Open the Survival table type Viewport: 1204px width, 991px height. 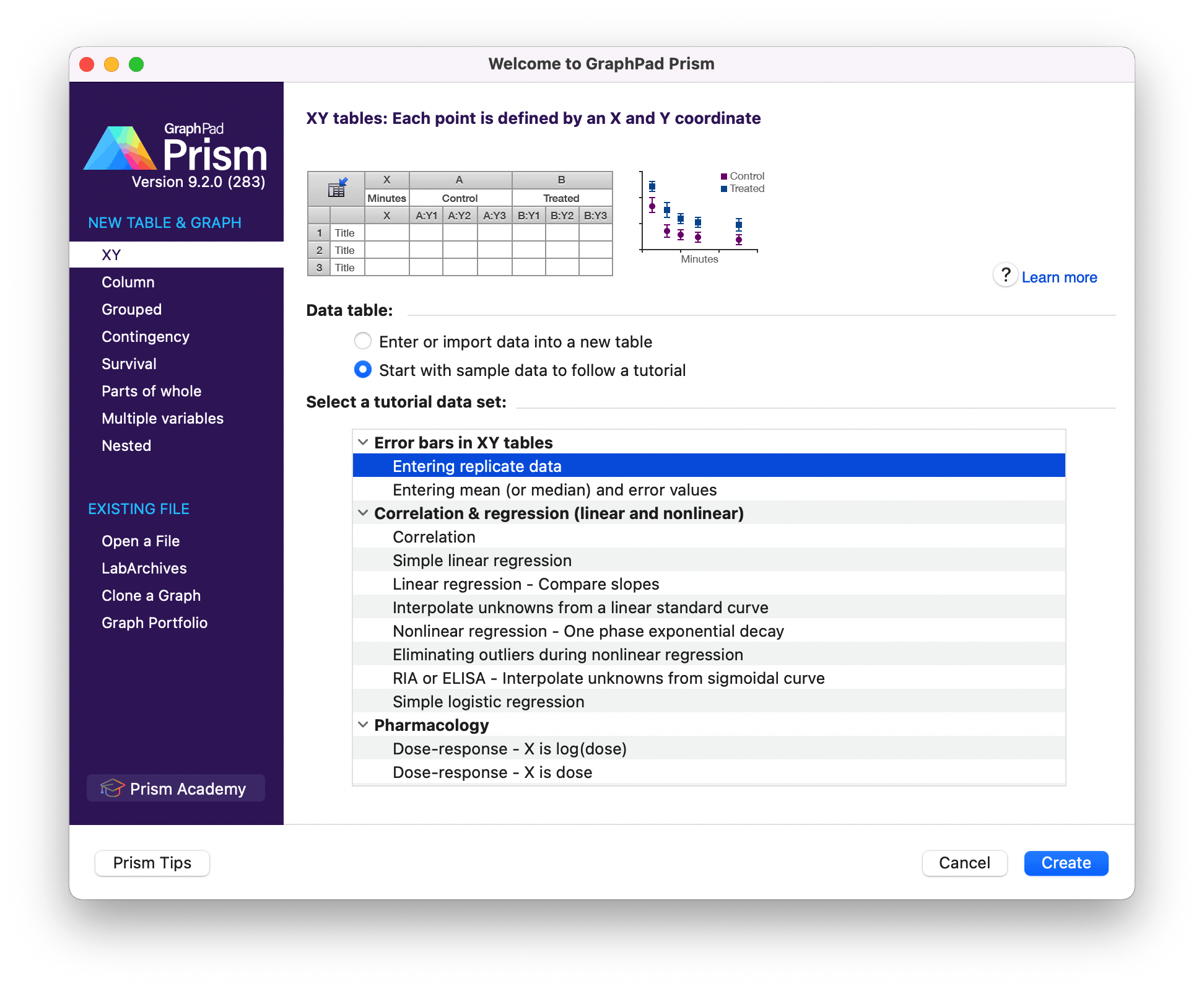click(129, 364)
